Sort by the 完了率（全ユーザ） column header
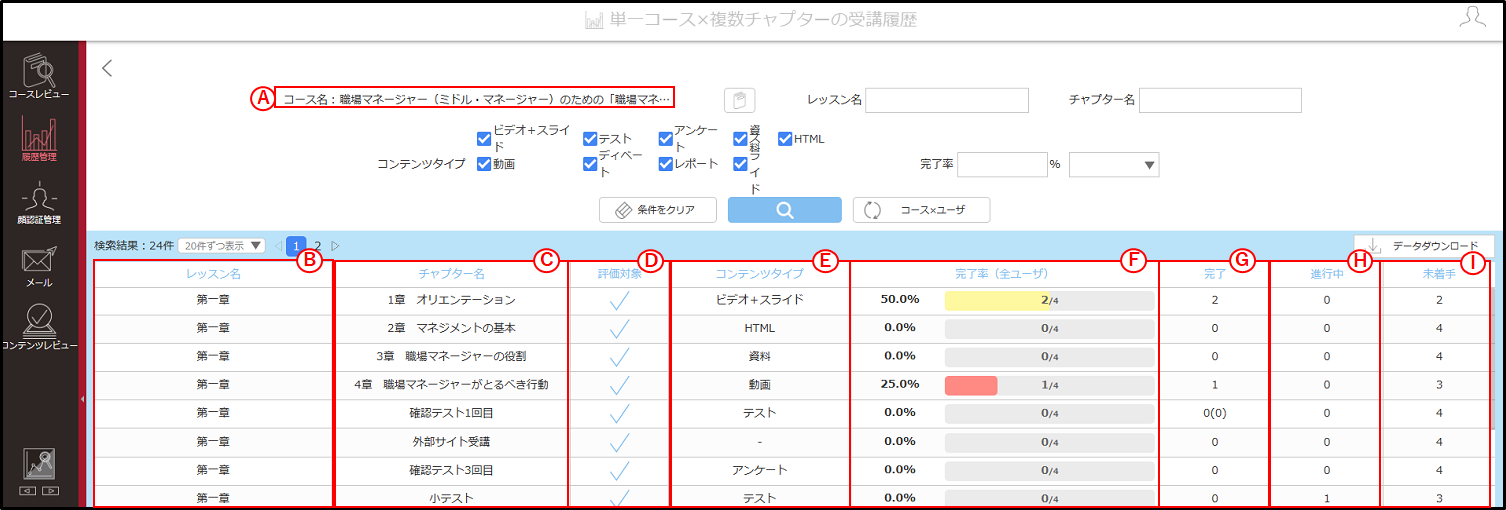 point(1002,273)
